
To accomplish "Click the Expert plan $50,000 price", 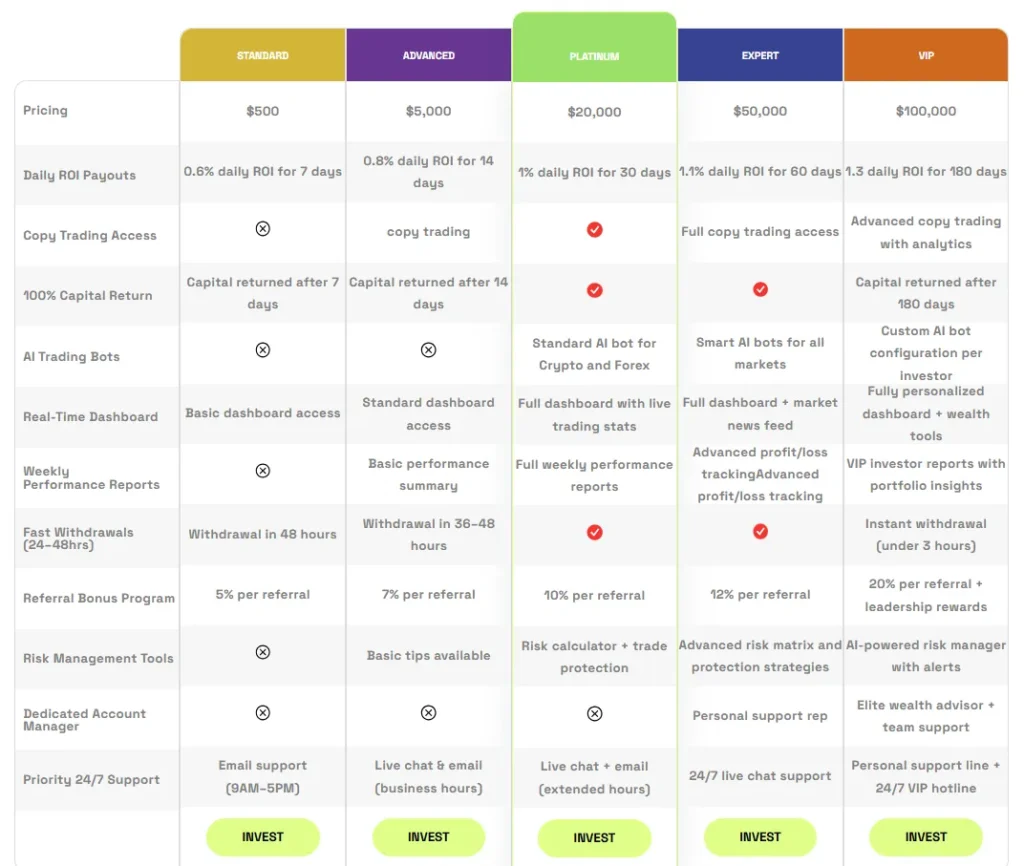I will (x=760, y=111).
